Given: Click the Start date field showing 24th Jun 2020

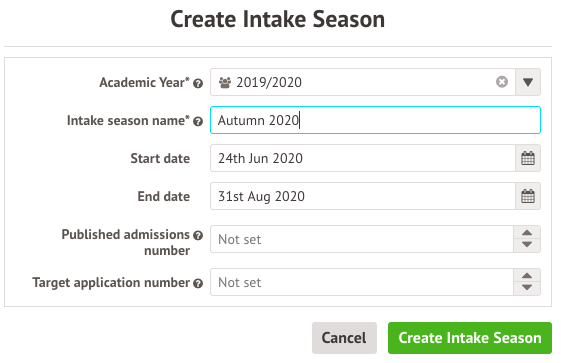Looking at the screenshot, I should tap(363, 158).
